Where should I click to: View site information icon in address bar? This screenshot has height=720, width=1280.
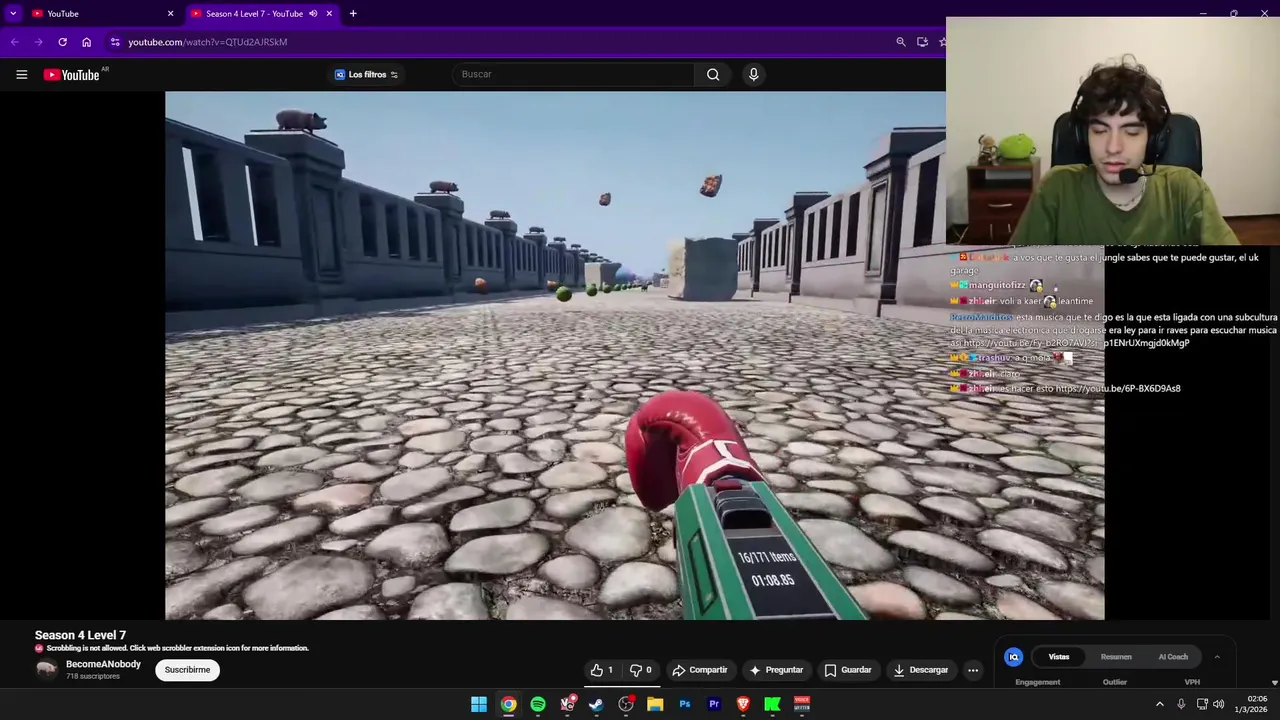pyautogui.click(x=115, y=42)
